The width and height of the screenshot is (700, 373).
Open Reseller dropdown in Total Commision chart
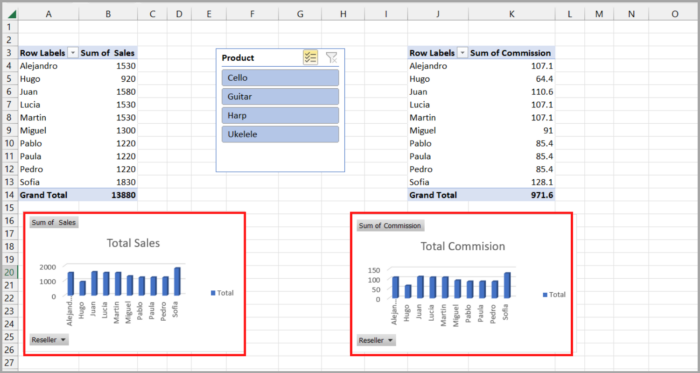coord(376,340)
